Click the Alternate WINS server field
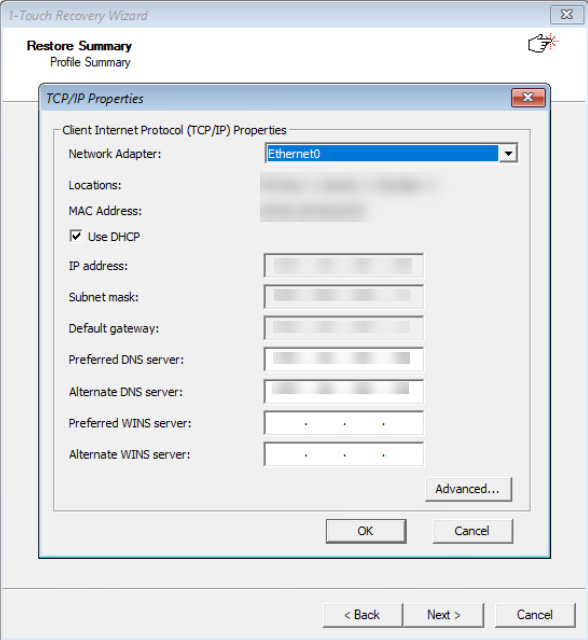Screen dimensions: 588x640 pos(344,454)
